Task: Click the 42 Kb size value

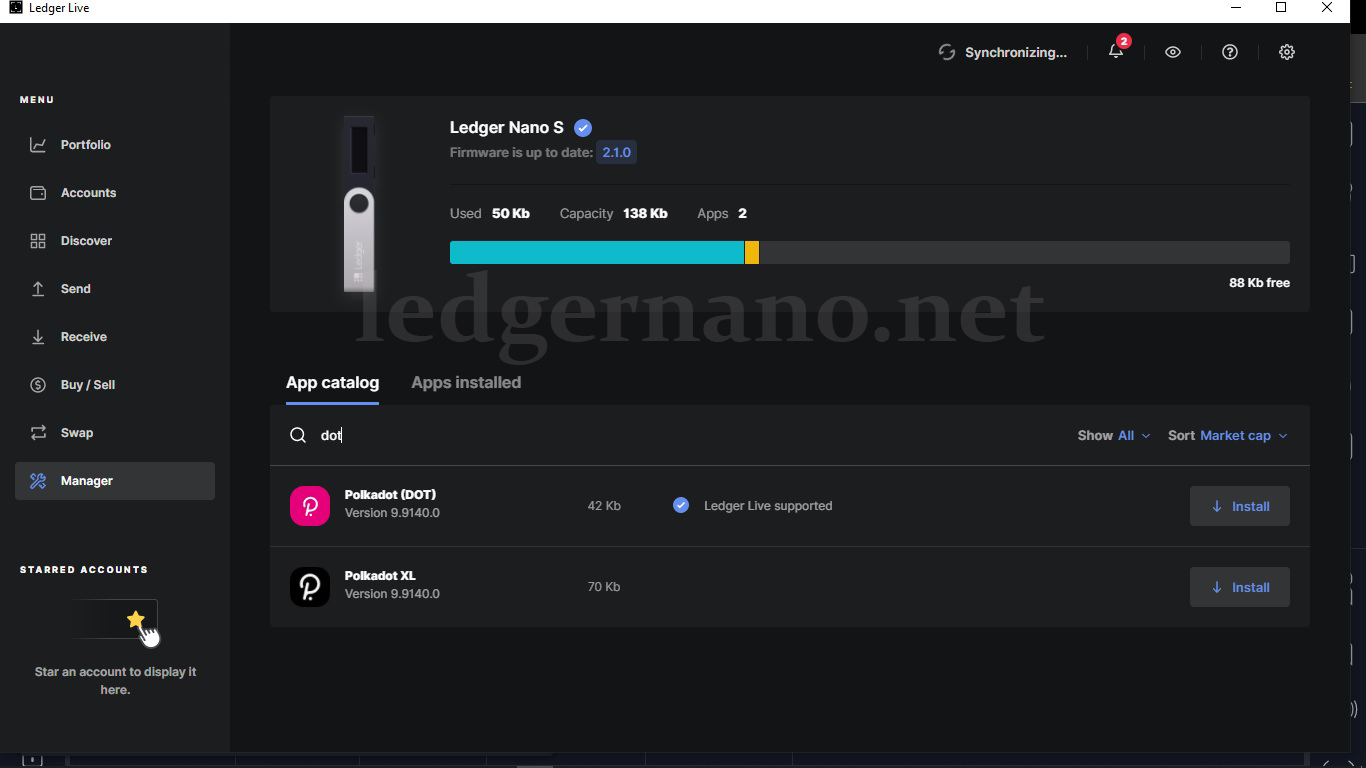Action: tap(604, 506)
